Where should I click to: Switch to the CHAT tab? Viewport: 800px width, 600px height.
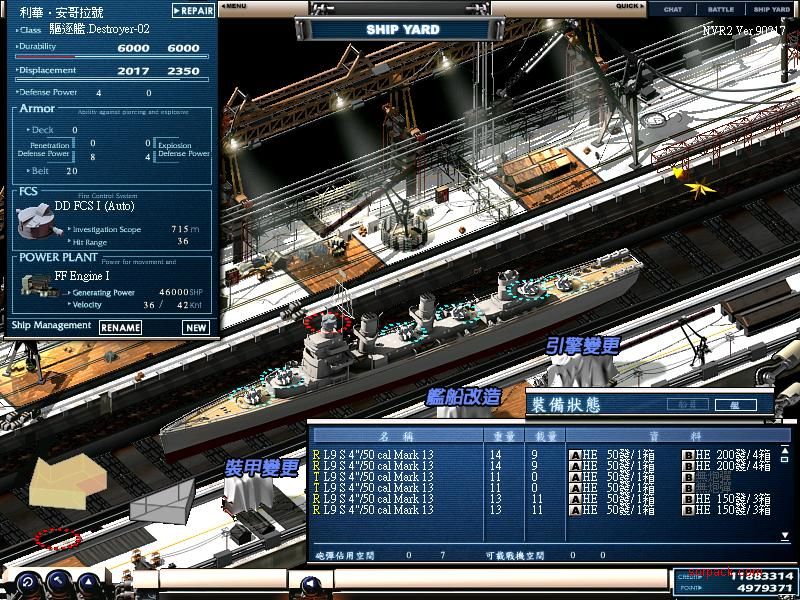(673, 9)
